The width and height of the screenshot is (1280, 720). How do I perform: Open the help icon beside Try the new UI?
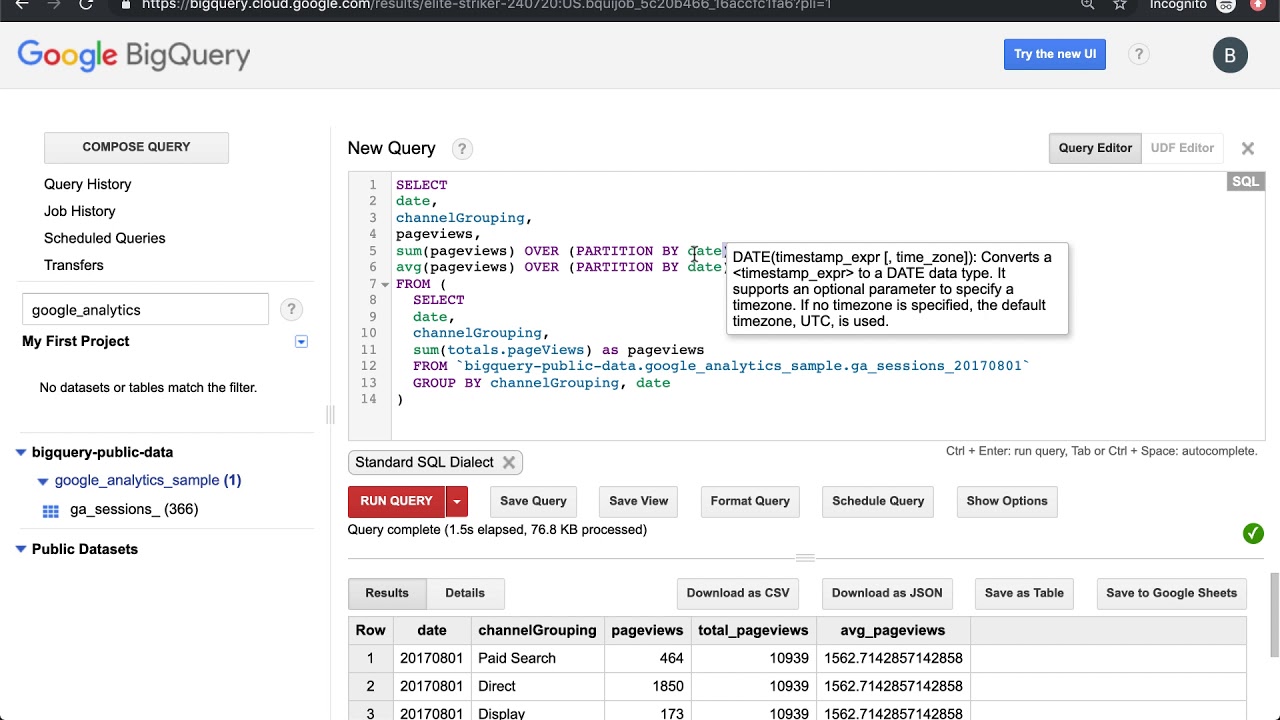(x=1138, y=55)
